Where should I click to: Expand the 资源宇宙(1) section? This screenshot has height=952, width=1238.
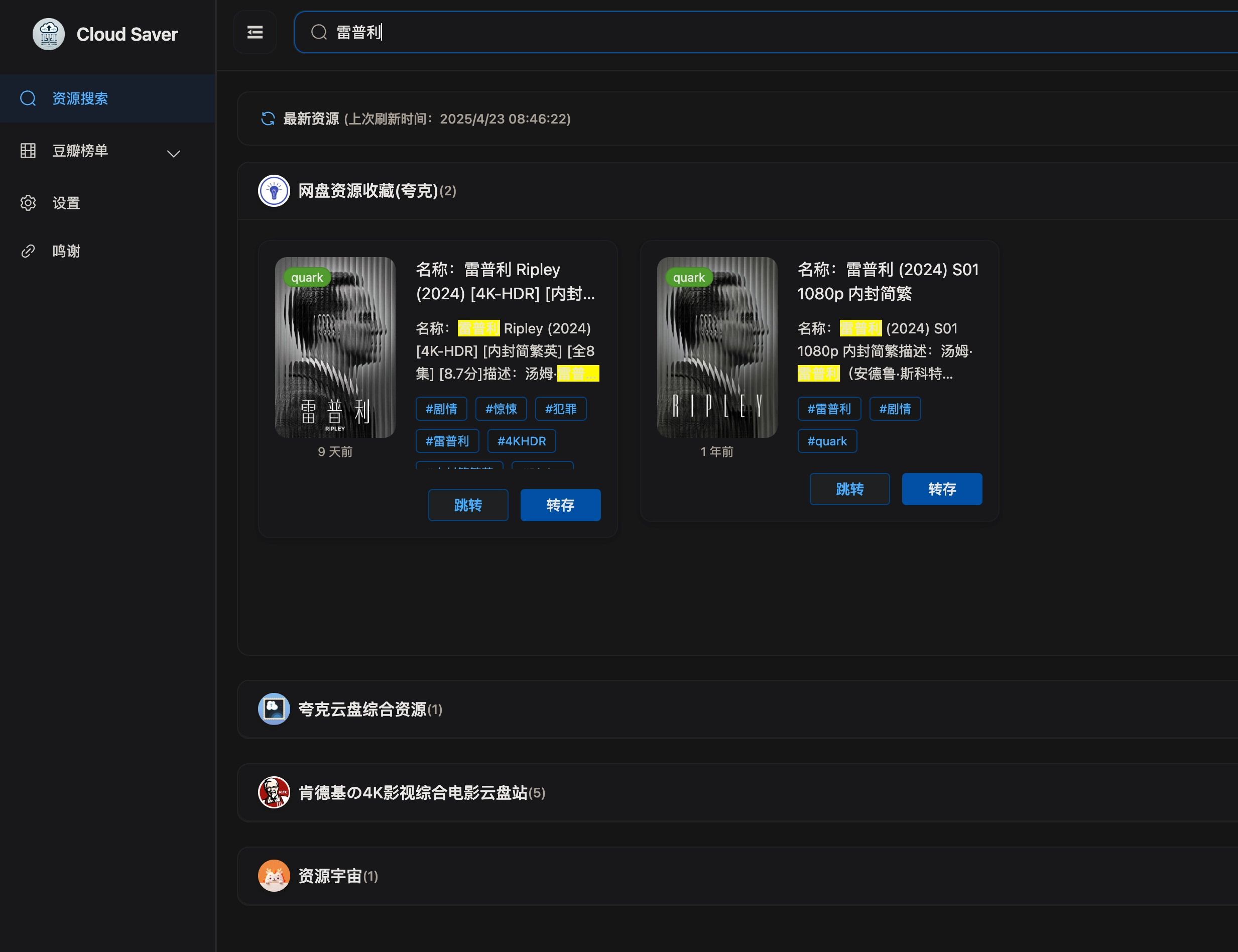point(737,876)
